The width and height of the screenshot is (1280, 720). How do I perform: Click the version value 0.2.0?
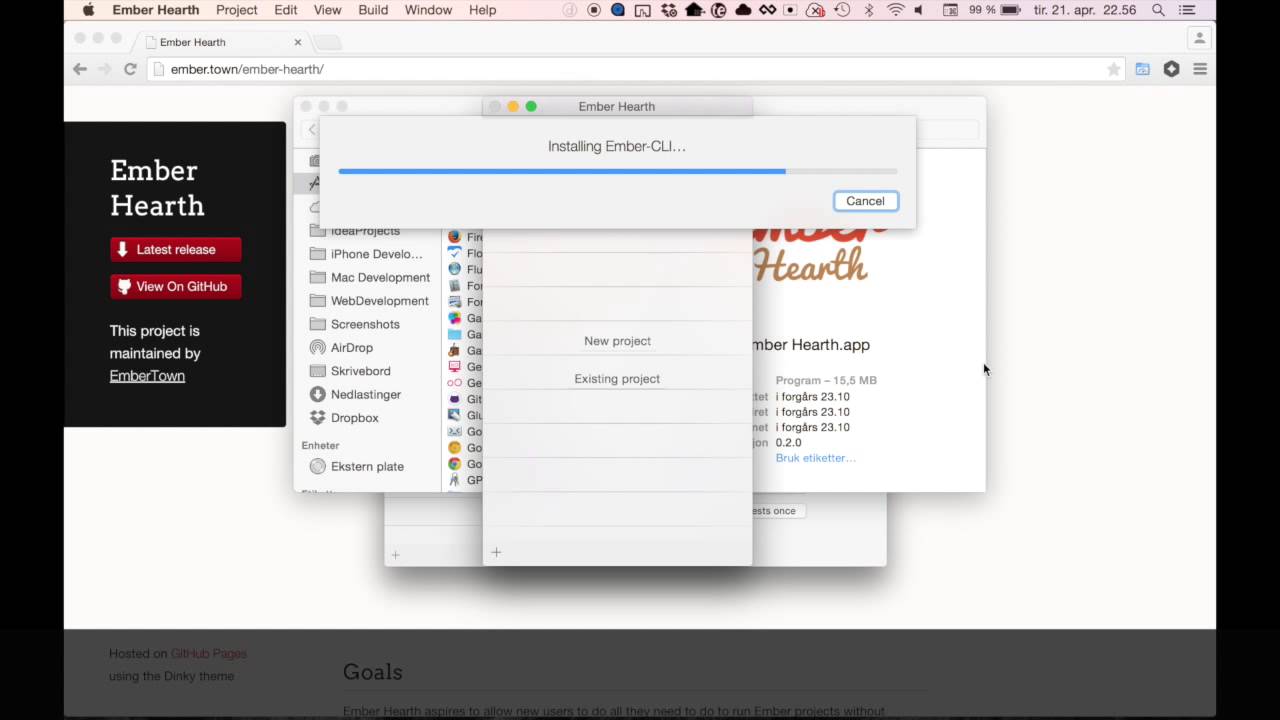(788, 442)
